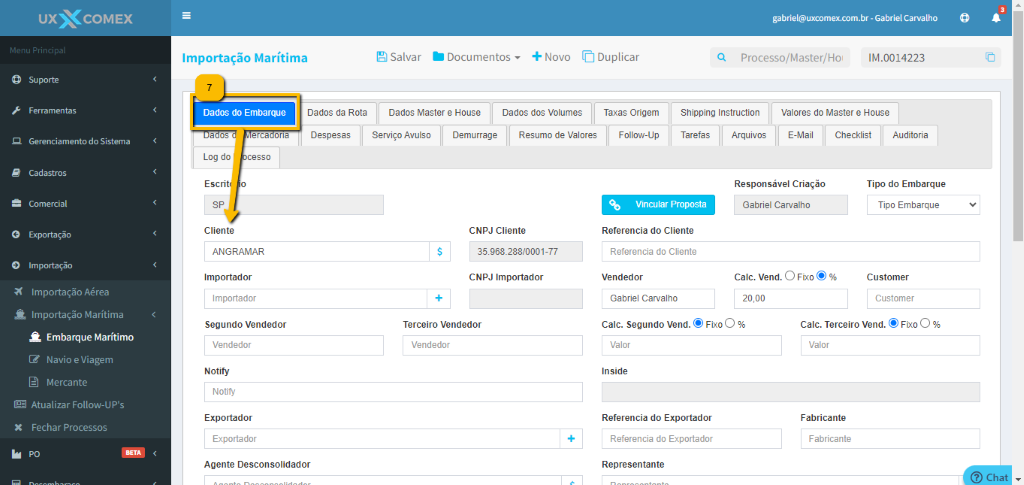The height and width of the screenshot is (485, 1024).
Task: Click the Cadastros book icon
Action: [17, 173]
